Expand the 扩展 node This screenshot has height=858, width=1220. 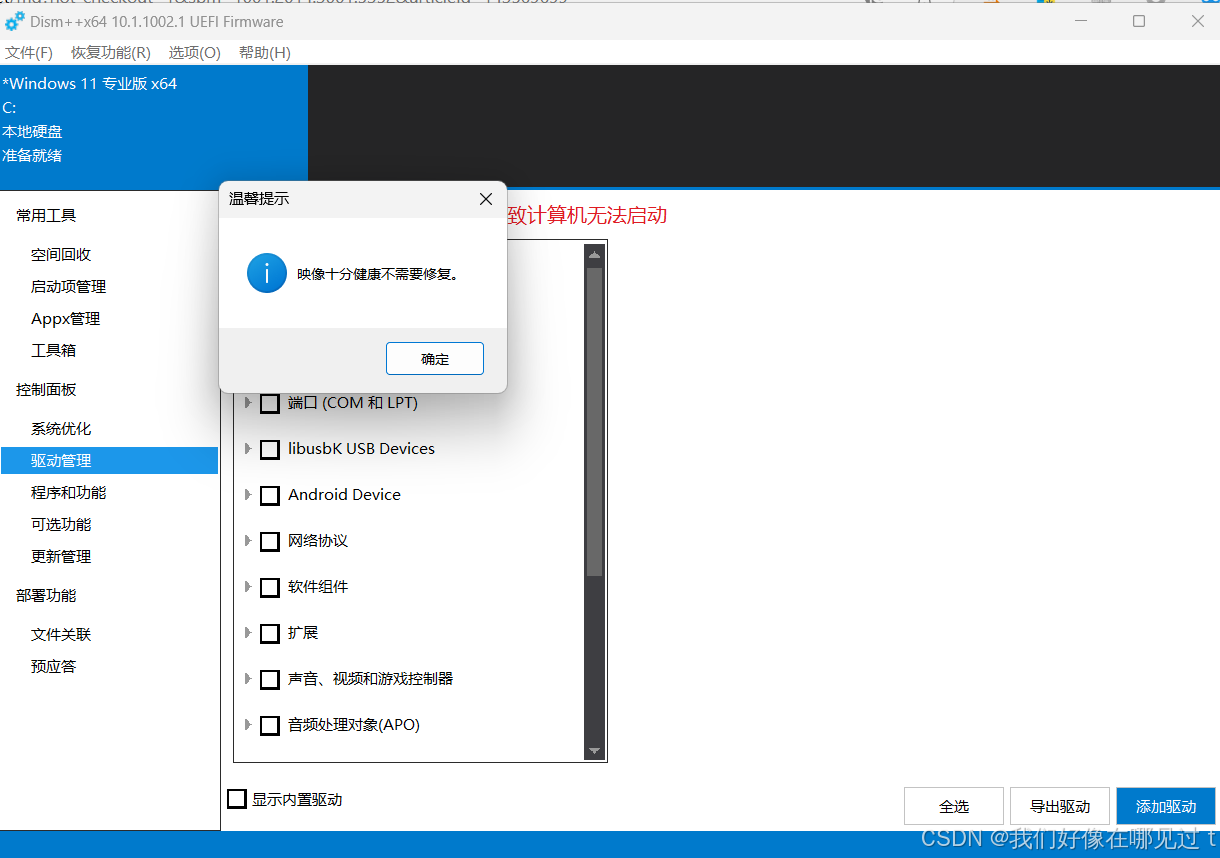pos(248,633)
